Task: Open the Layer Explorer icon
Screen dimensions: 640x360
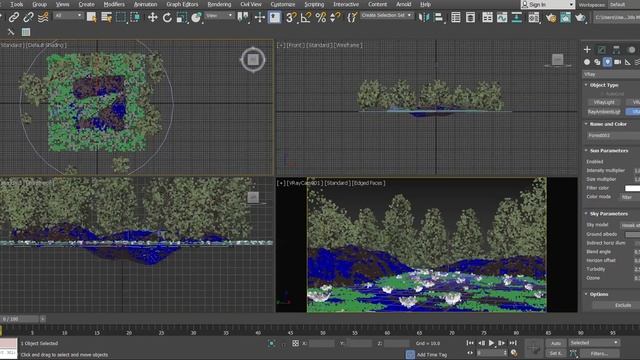Action: 470,18
